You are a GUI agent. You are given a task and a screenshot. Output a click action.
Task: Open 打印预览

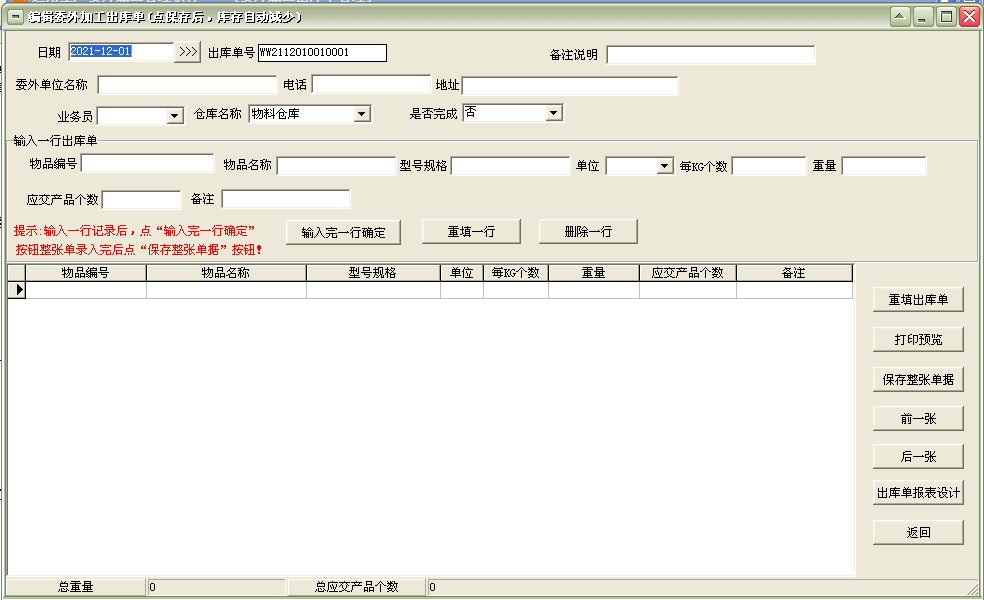click(918, 340)
